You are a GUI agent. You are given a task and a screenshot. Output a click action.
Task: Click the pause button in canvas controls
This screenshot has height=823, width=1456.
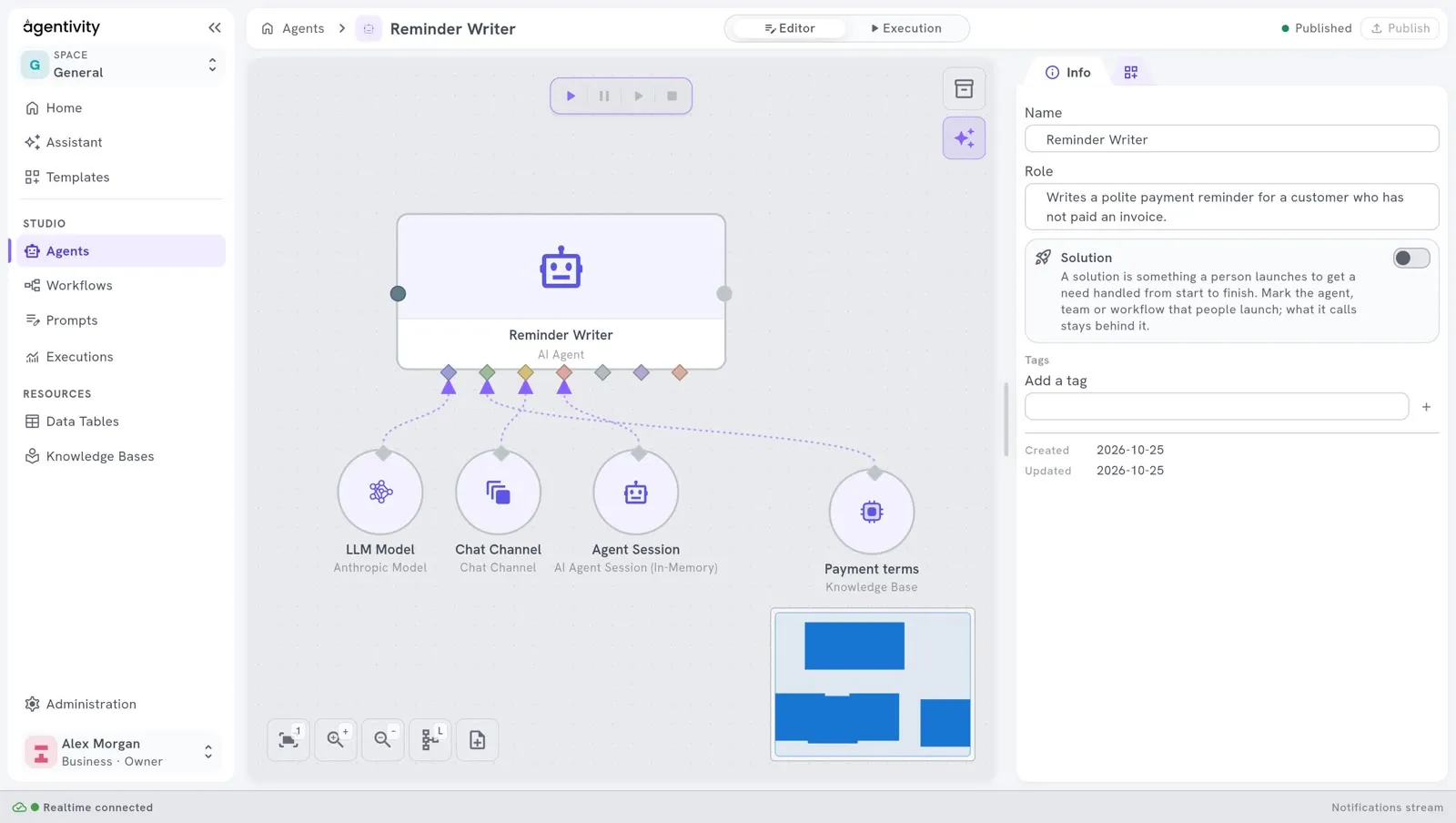click(604, 96)
